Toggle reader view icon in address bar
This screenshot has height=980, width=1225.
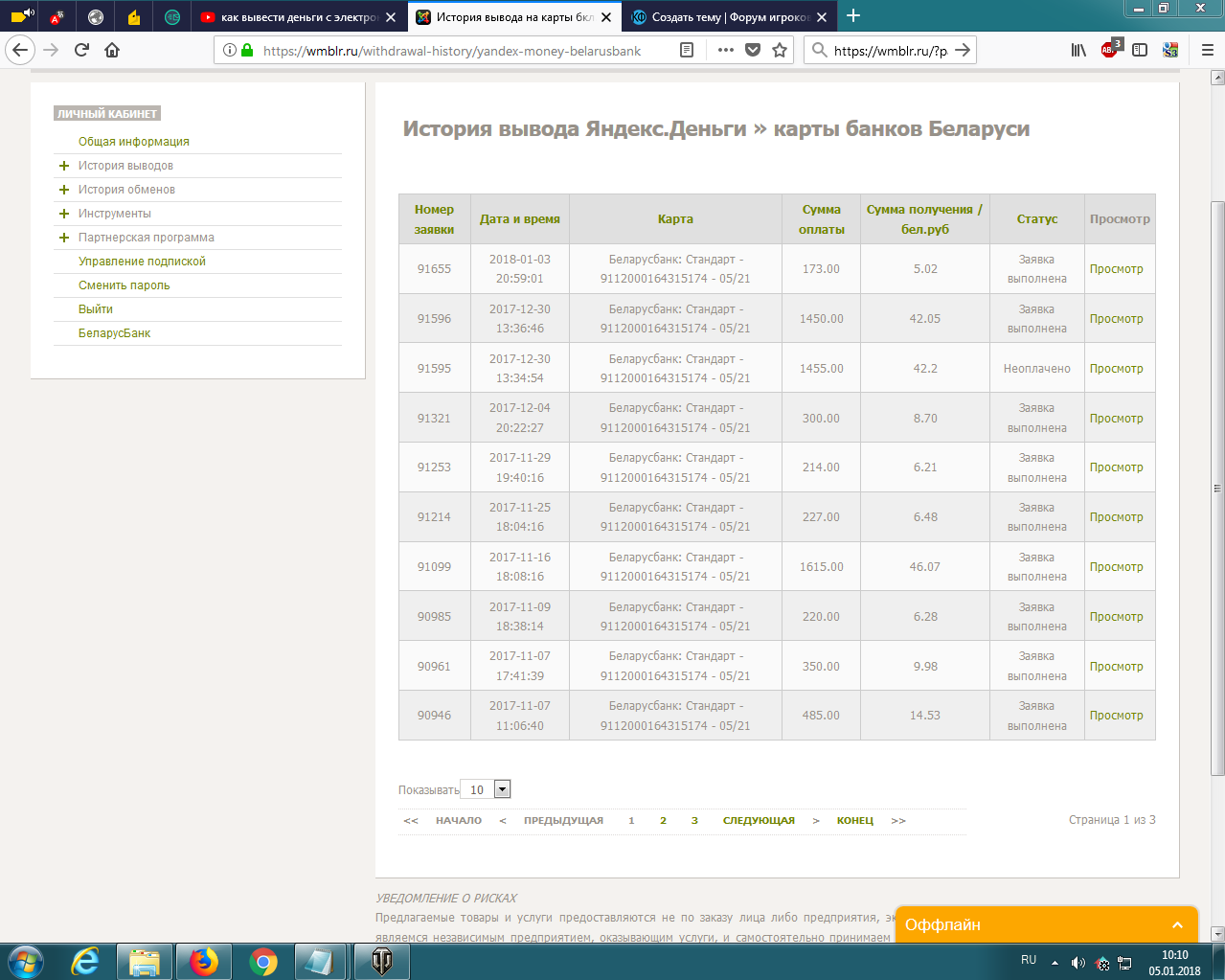(x=687, y=50)
